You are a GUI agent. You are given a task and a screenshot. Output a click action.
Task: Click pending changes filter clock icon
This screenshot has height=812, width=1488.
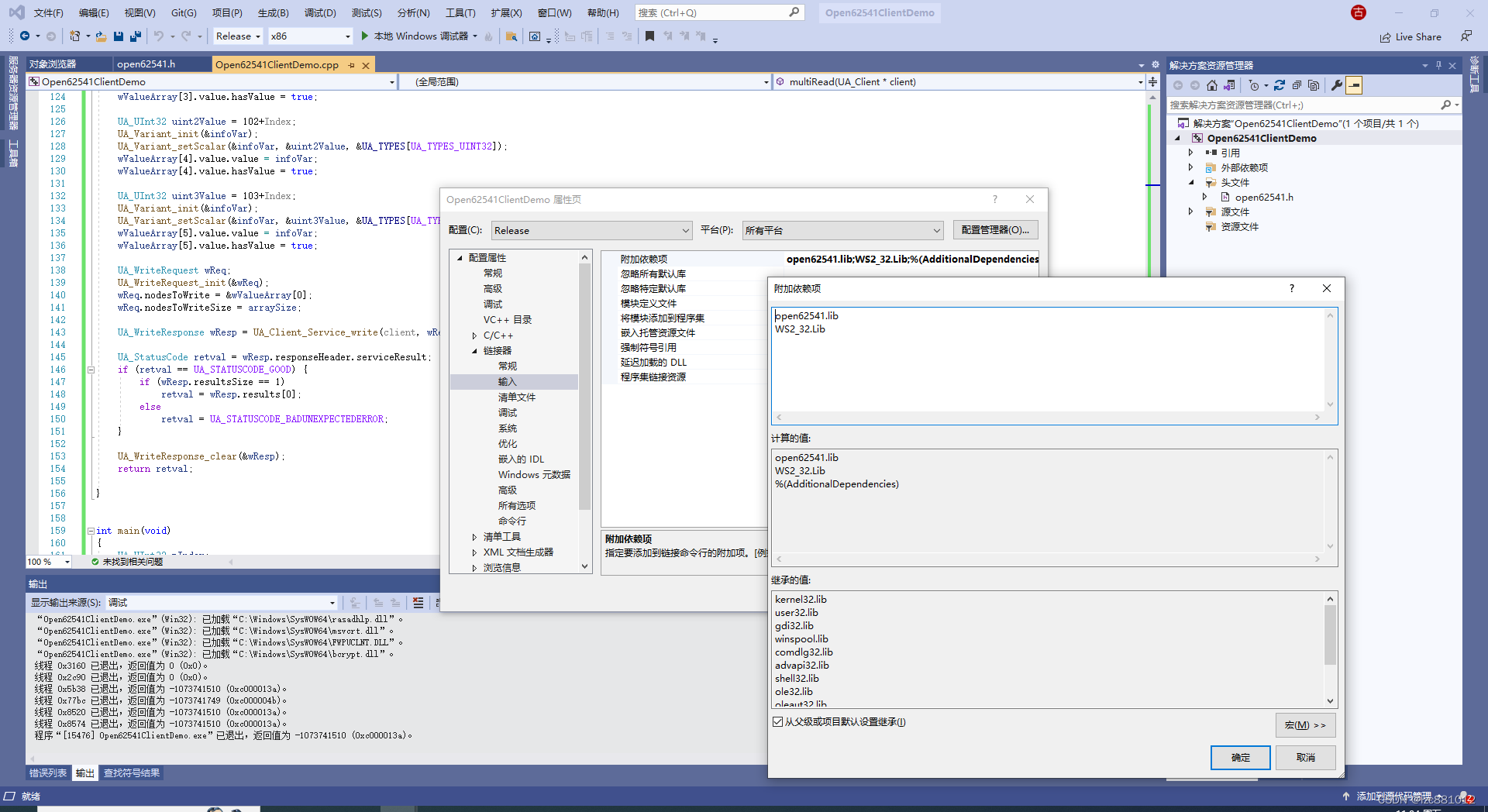pos(1254,85)
